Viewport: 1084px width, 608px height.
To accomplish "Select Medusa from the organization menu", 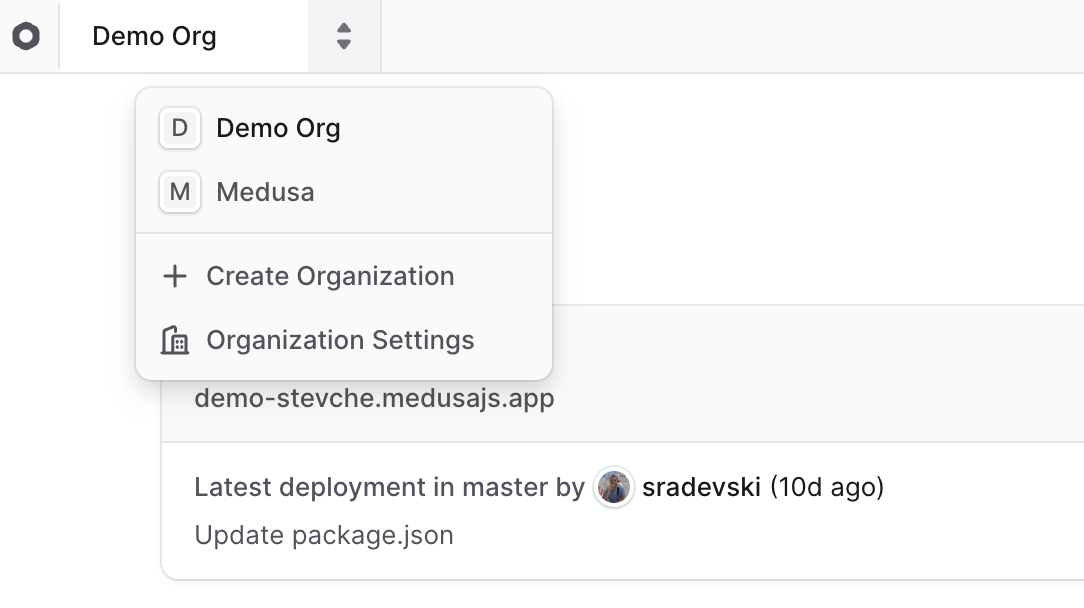I will (x=265, y=192).
